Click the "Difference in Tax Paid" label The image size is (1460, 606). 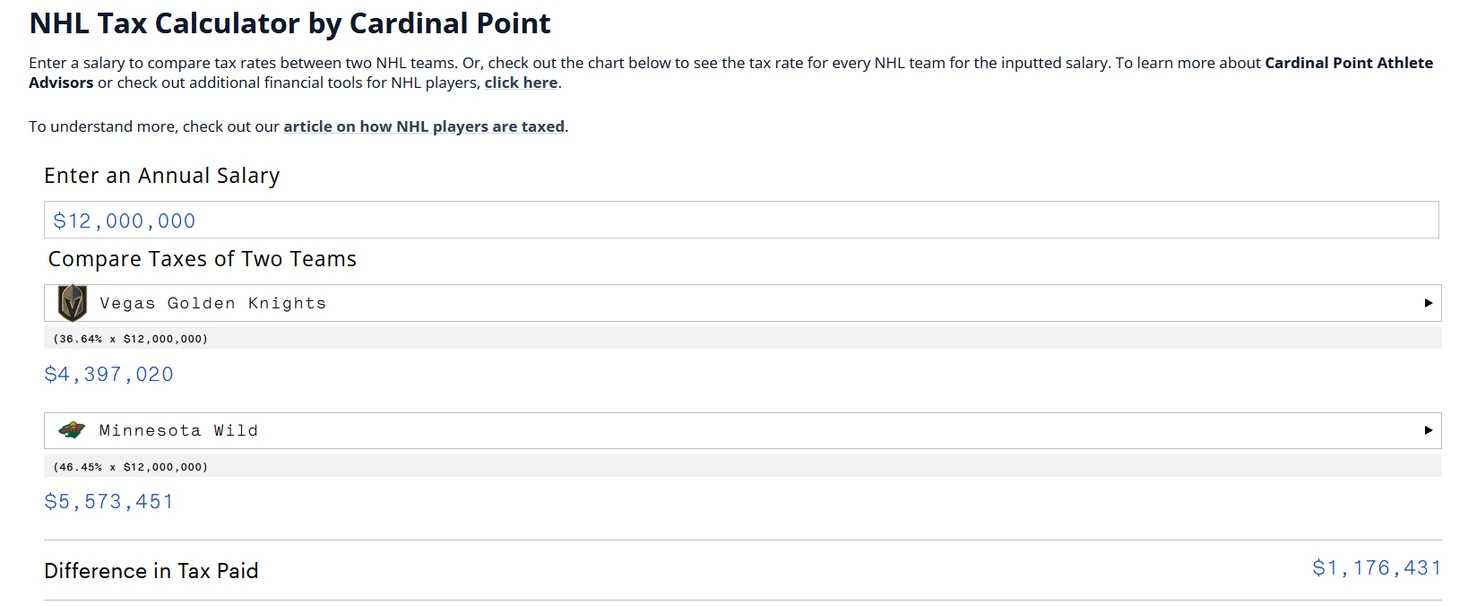(151, 571)
